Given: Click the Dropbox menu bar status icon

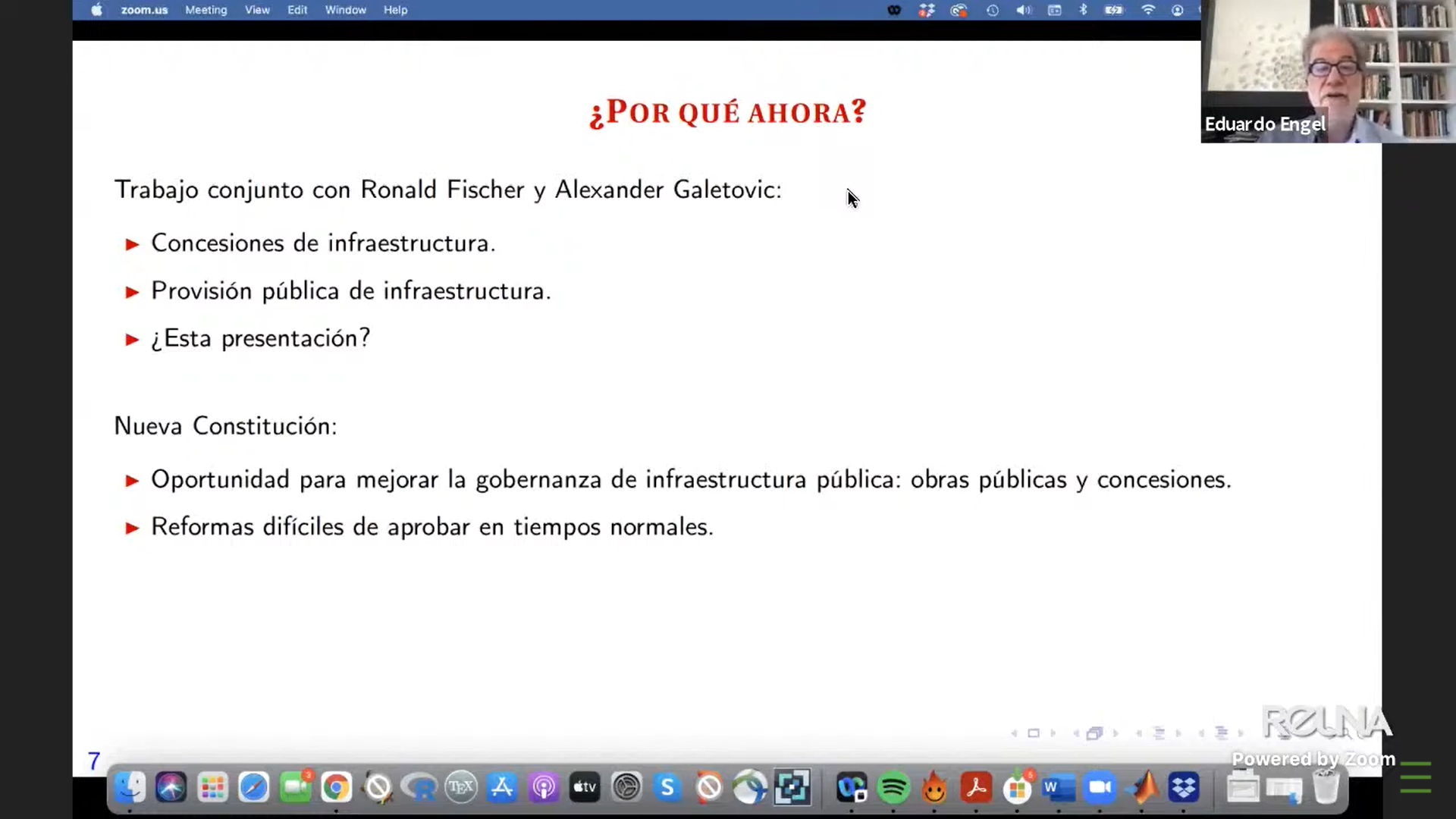Looking at the screenshot, I should pyautogui.click(x=926, y=10).
